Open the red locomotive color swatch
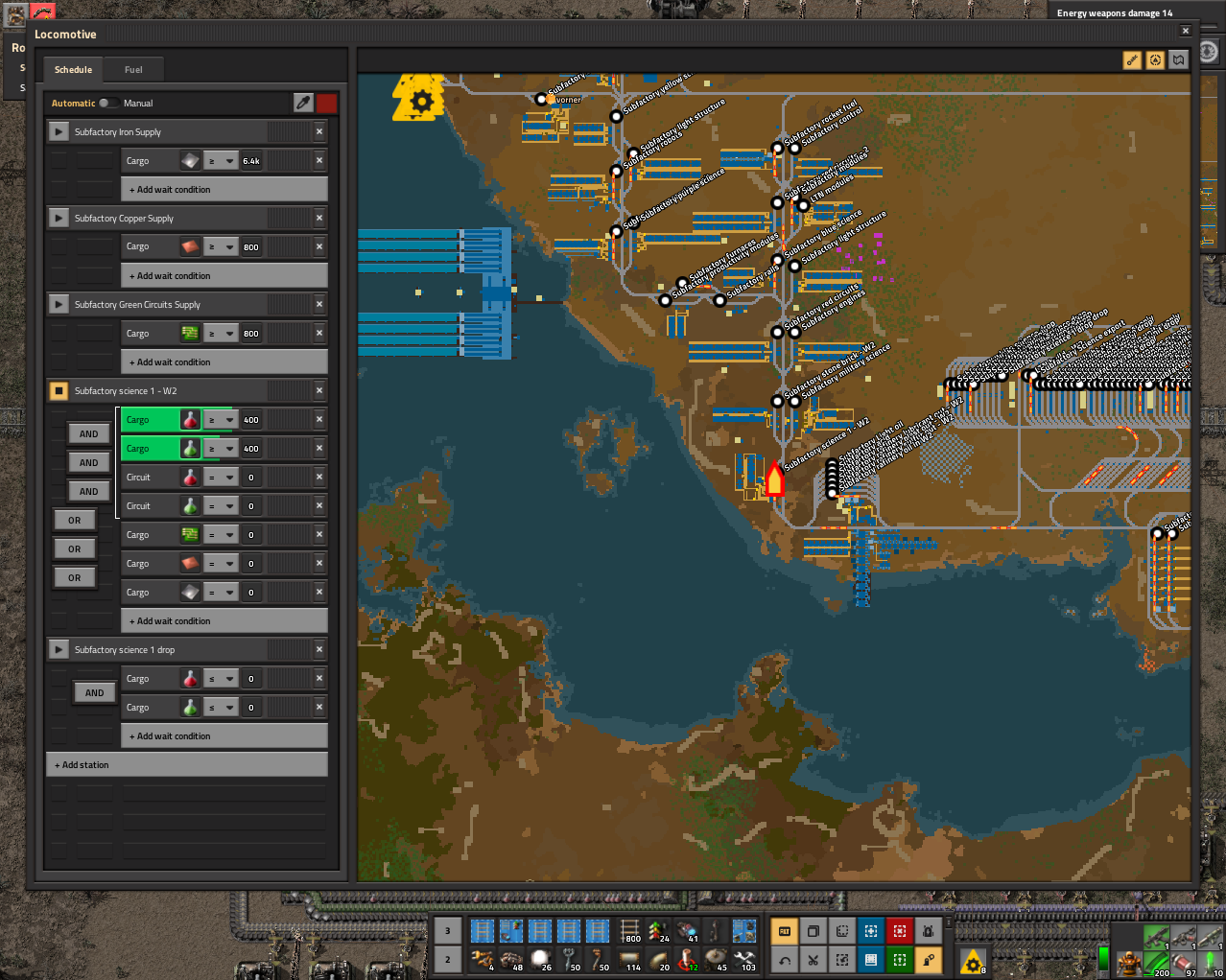The image size is (1226, 980). (x=327, y=103)
